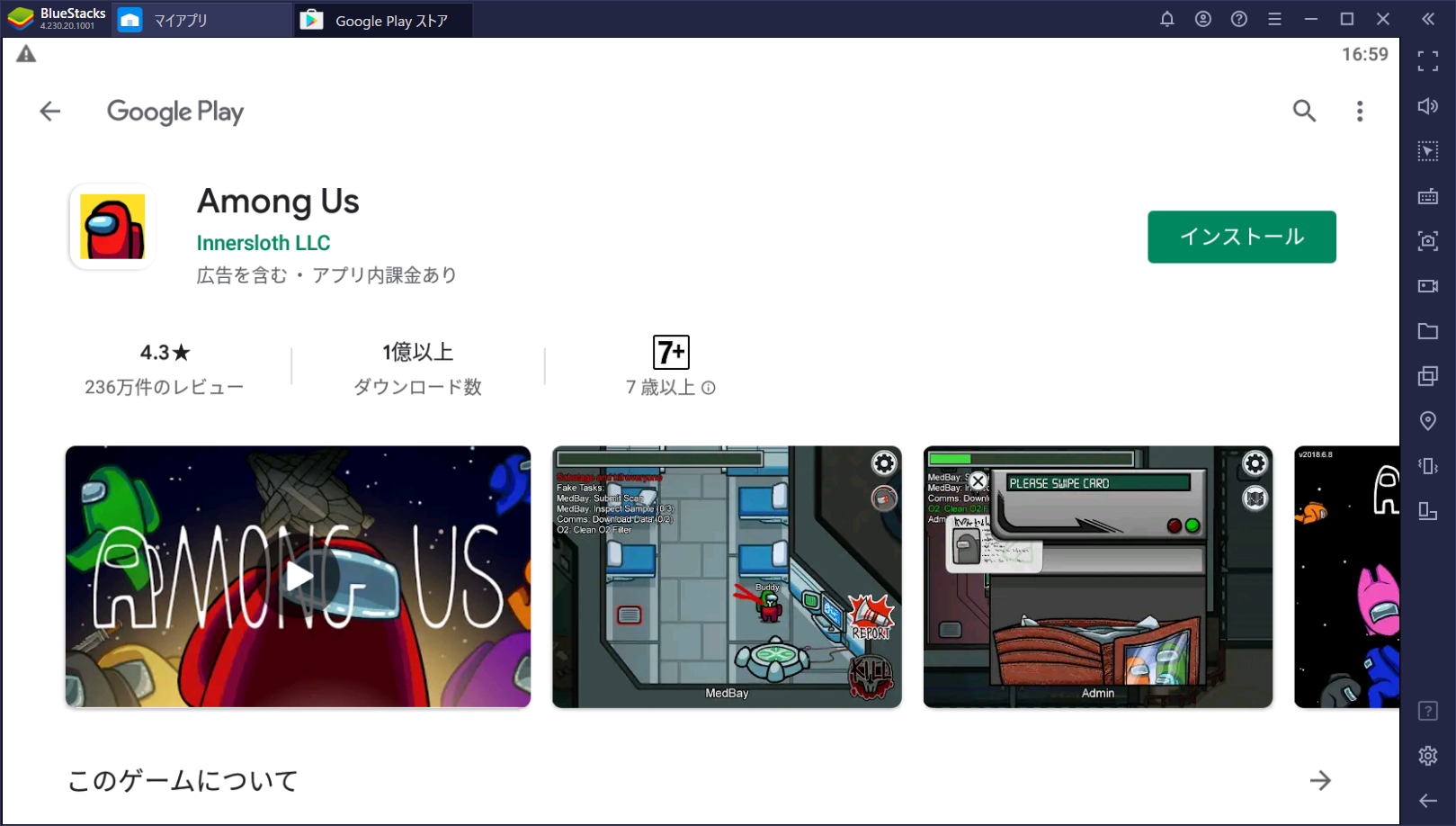Screen dimensions: 1456x826
Task: Click the green Install button
Action: point(1241,237)
